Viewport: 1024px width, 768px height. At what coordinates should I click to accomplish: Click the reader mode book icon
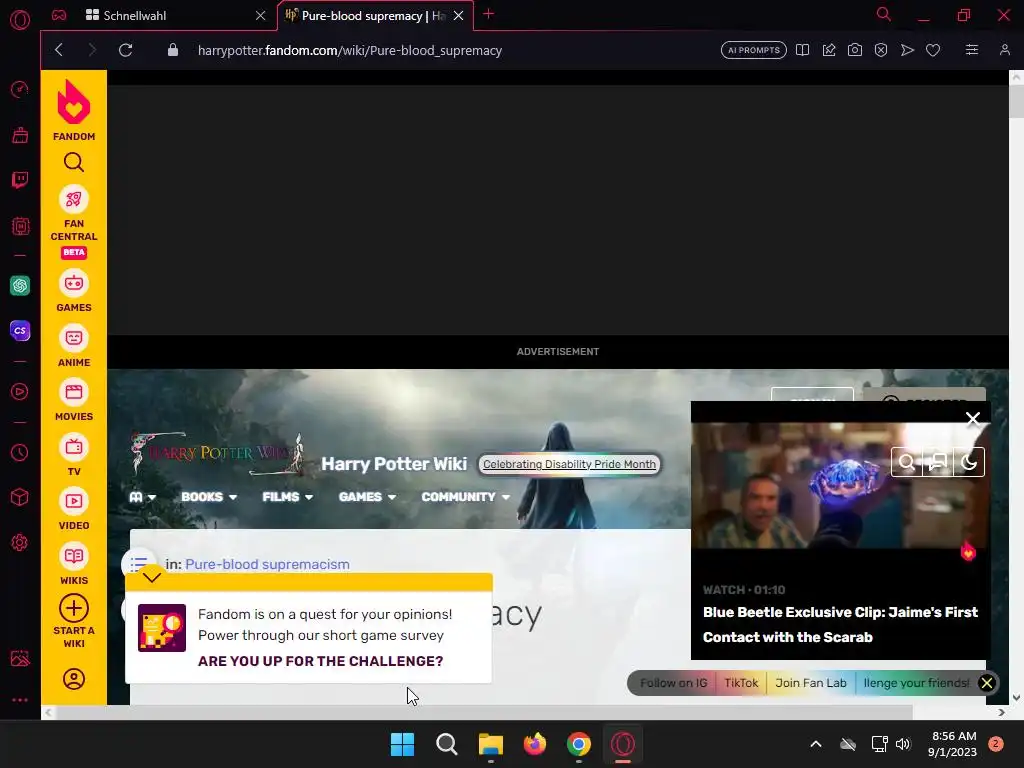coord(803,50)
